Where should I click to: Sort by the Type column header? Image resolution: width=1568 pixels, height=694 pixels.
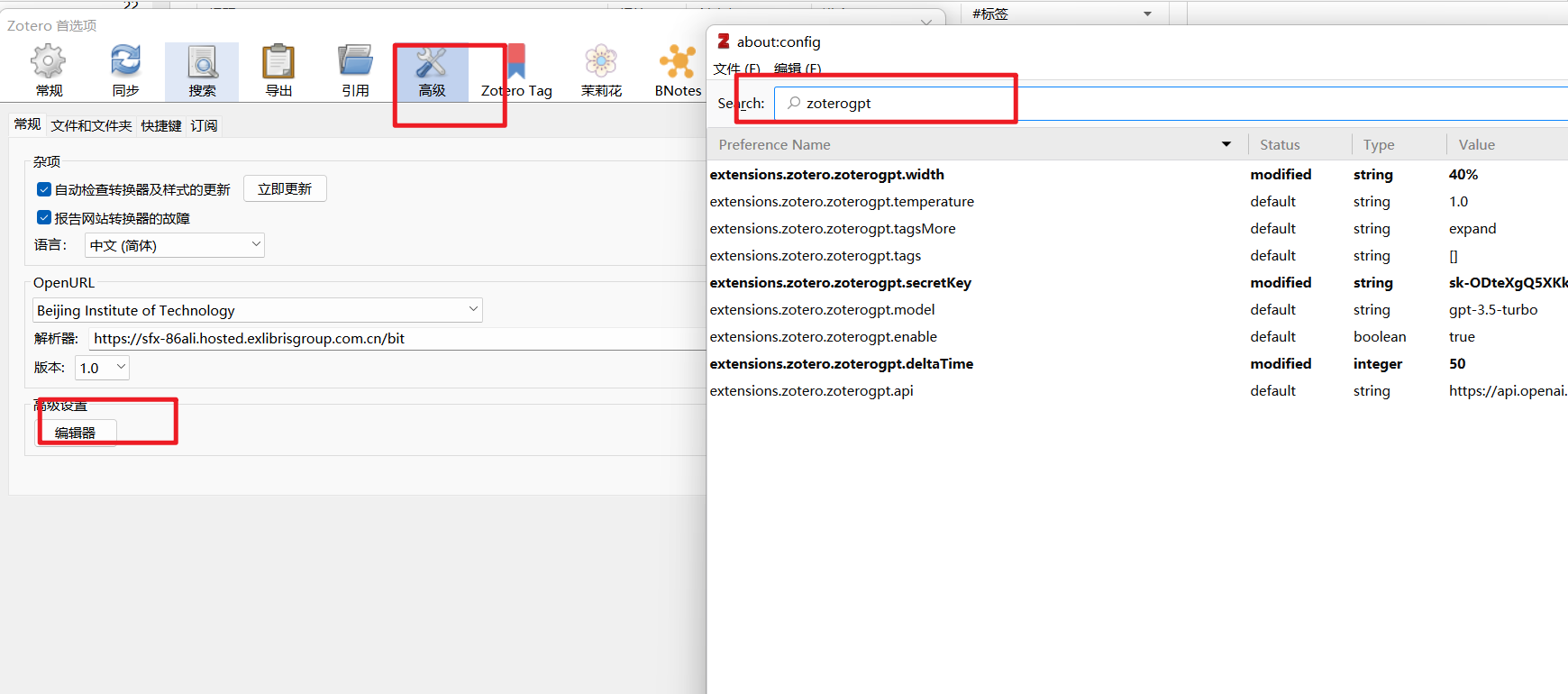coord(1399,144)
